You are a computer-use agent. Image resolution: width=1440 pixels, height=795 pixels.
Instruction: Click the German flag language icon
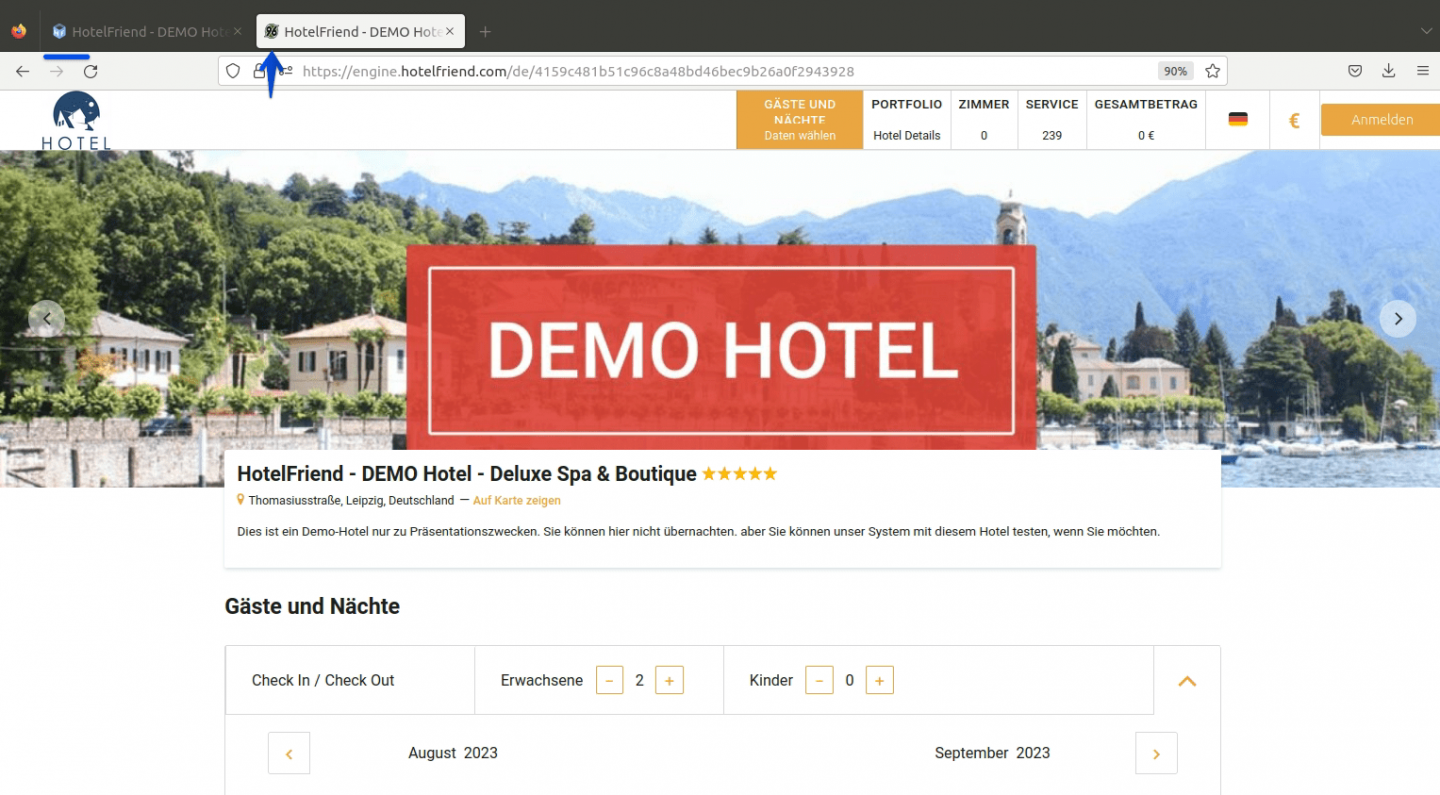(1238, 119)
